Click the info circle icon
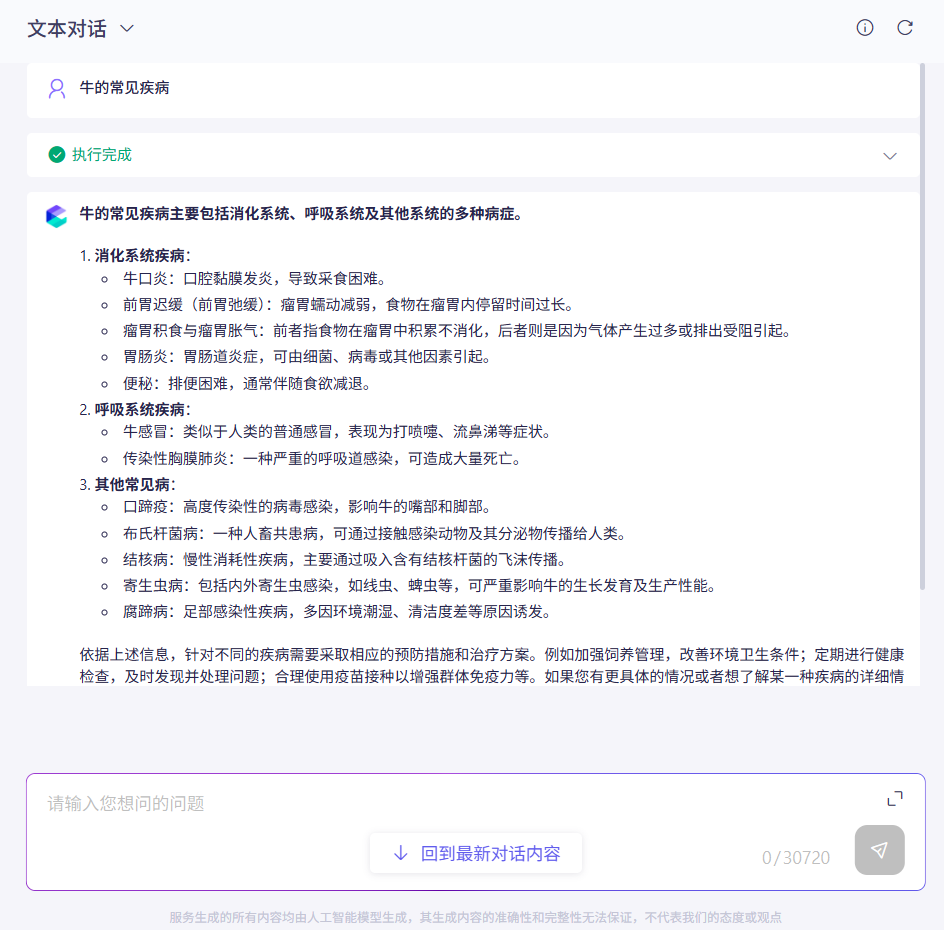The image size is (944, 930). coord(865,28)
